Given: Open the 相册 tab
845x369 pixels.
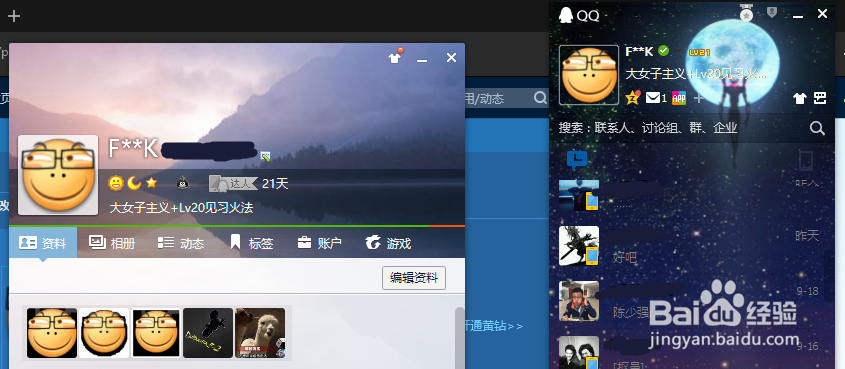Looking at the screenshot, I should point(112,243).
